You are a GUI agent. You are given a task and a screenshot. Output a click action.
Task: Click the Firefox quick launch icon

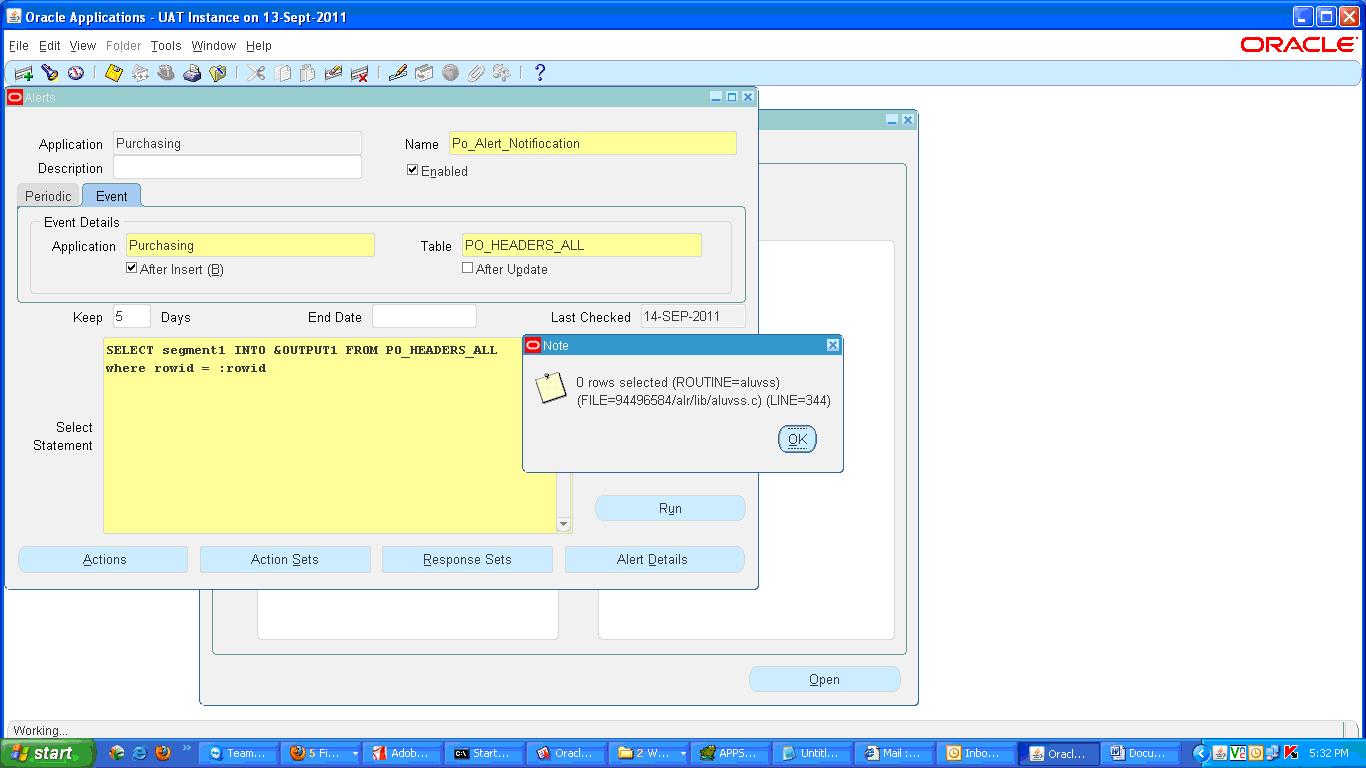tap(163, 753)
